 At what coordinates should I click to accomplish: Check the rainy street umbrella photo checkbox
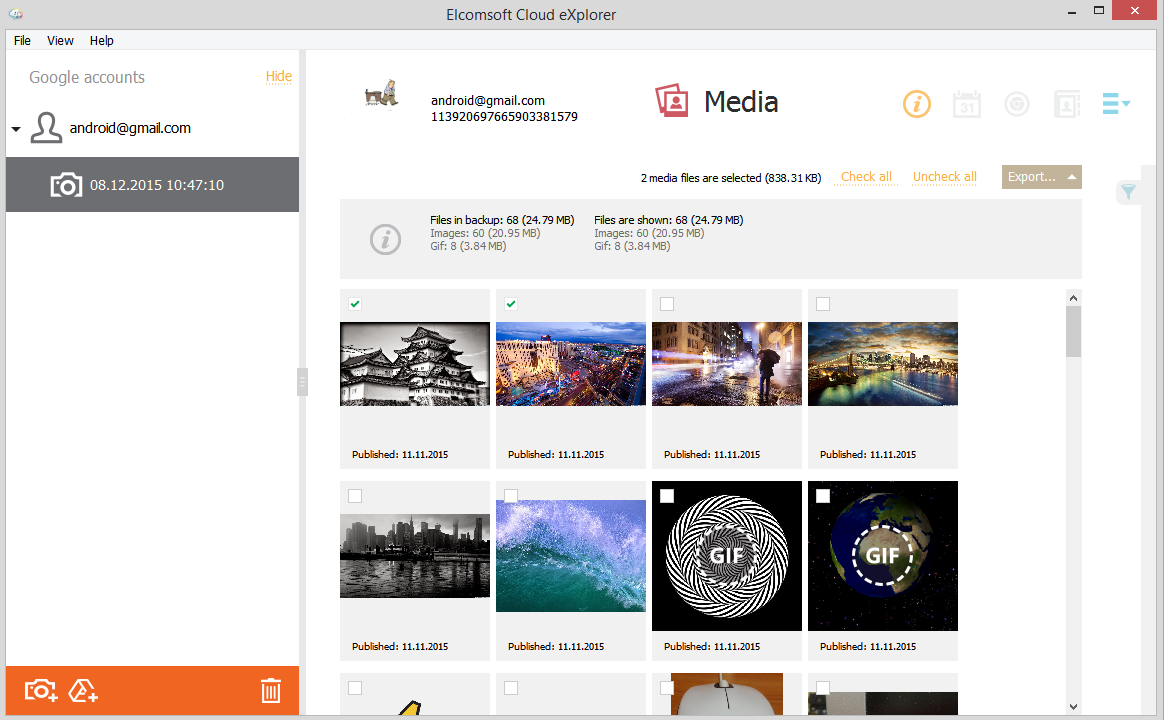(x=667, y=304)
